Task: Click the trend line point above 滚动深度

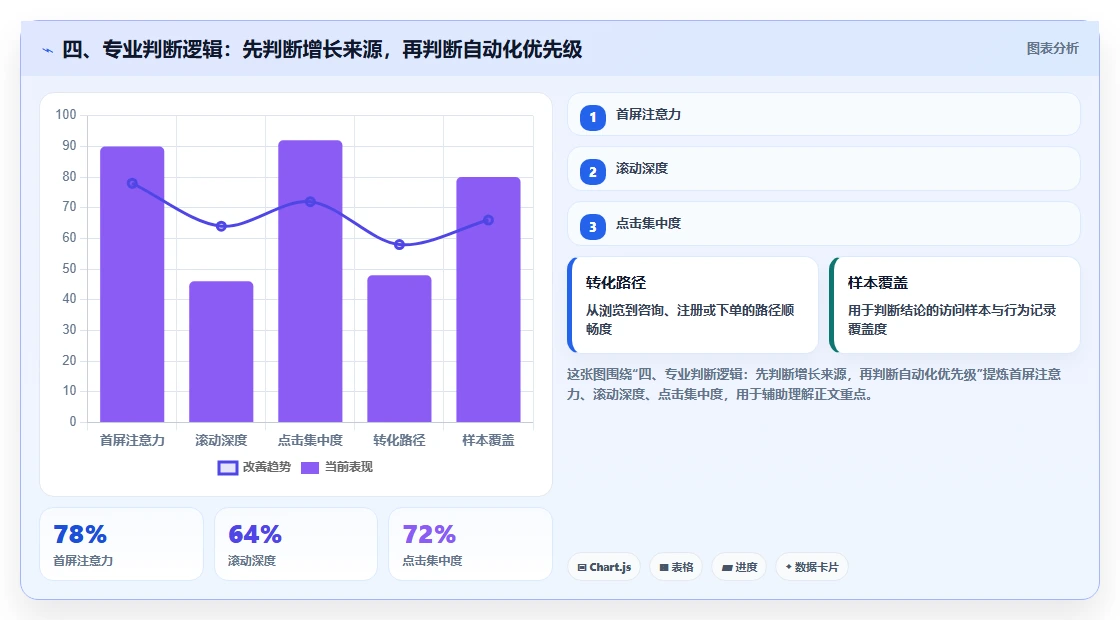Action: 221,226
